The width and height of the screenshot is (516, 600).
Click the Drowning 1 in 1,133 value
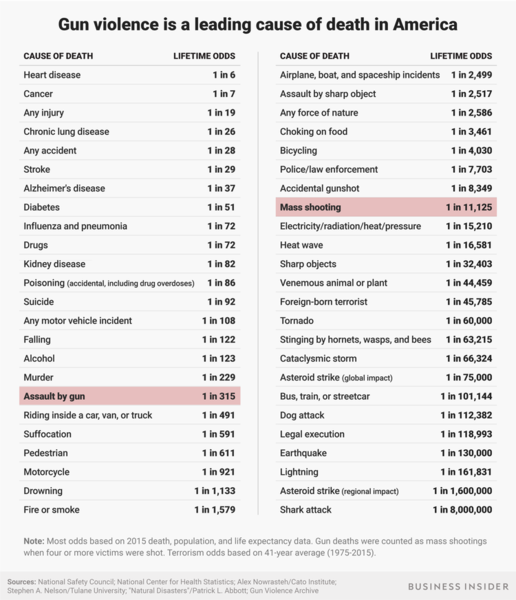tap(215, 491)
